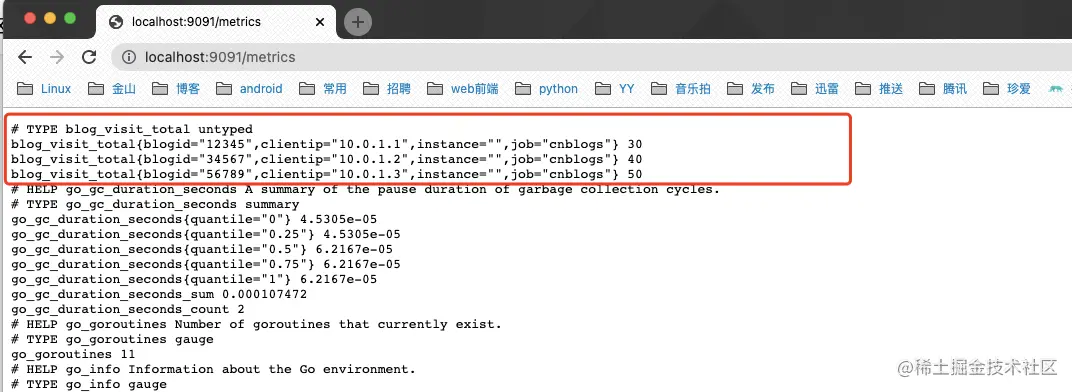Click the blog_visit_total line with blogid 12345
Image resolution: width=1072 pixels, height=392 pixels.
(327, 144)
